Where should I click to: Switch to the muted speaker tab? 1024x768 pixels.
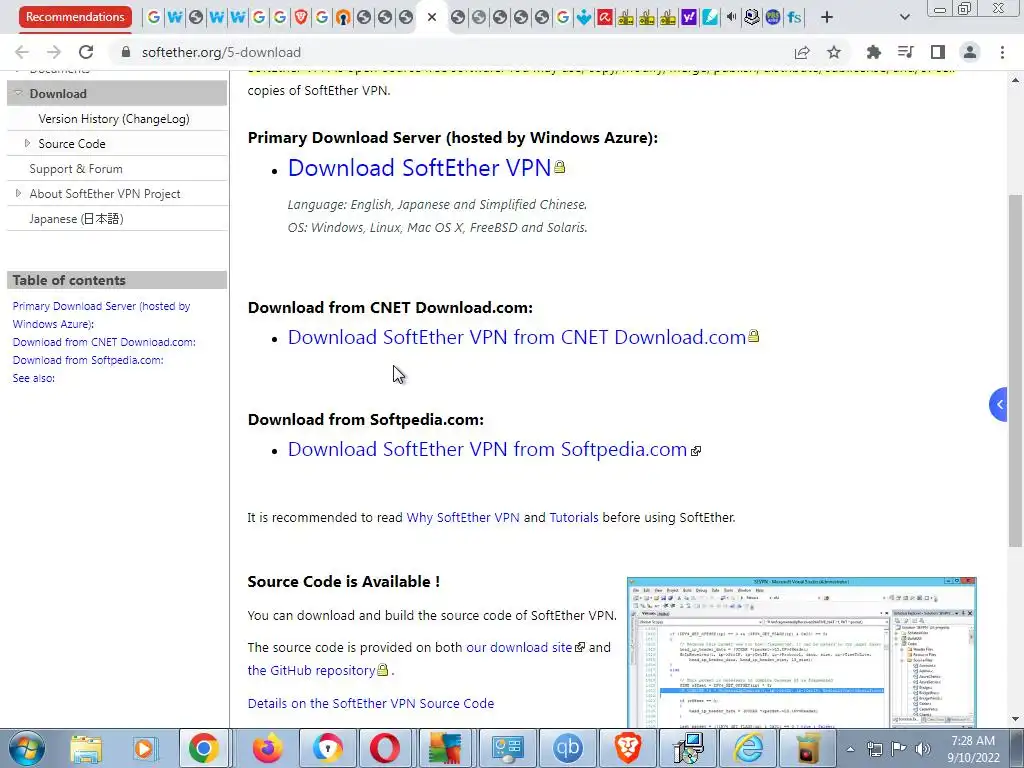coord(731,18)
